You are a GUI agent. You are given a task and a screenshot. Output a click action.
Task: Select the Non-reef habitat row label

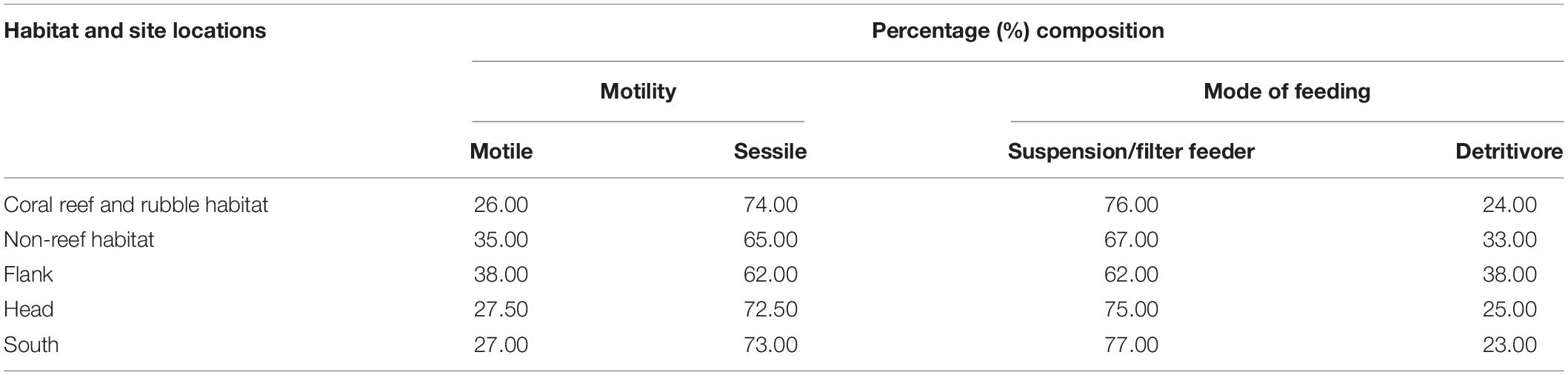(79, 239)
